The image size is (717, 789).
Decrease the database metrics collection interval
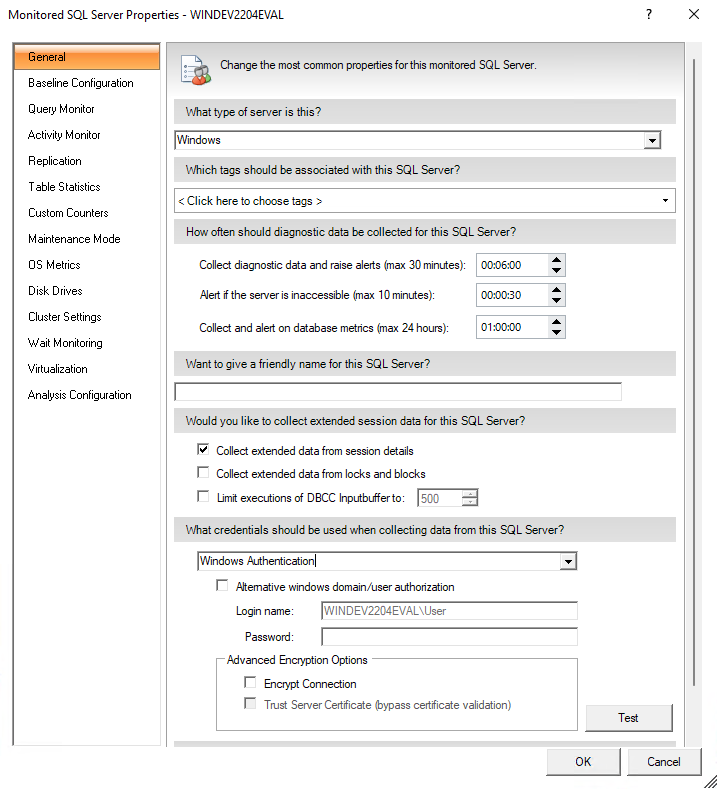[x=557, y=333]
